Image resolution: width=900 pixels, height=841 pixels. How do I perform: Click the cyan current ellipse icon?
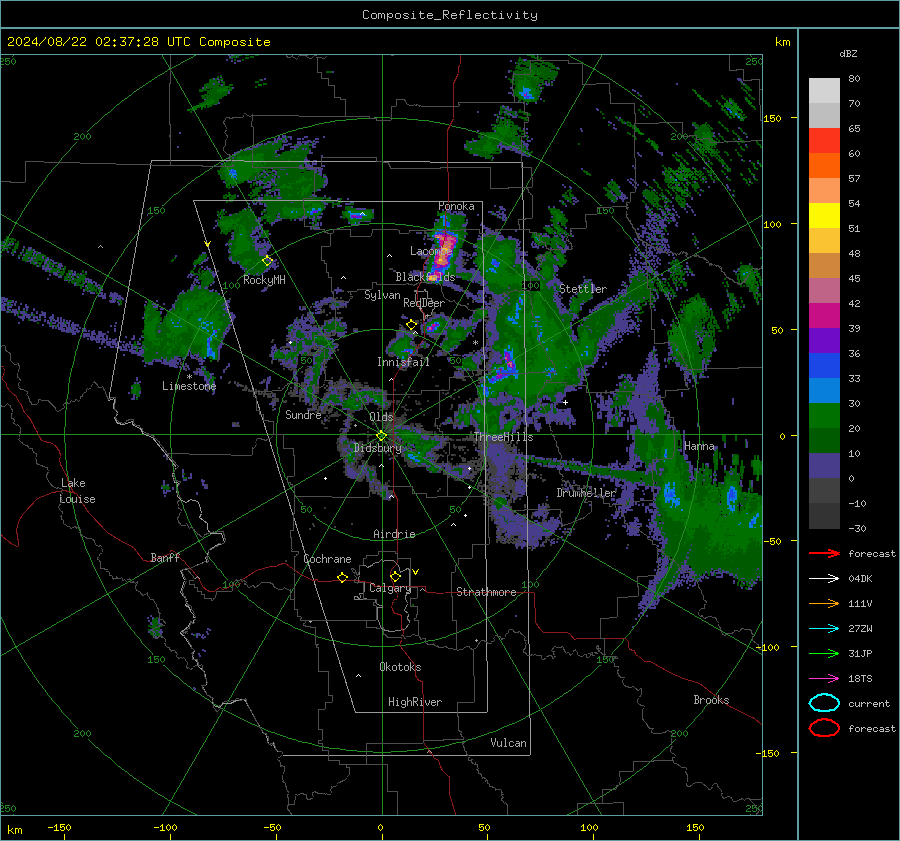click(x=824, y=703)
